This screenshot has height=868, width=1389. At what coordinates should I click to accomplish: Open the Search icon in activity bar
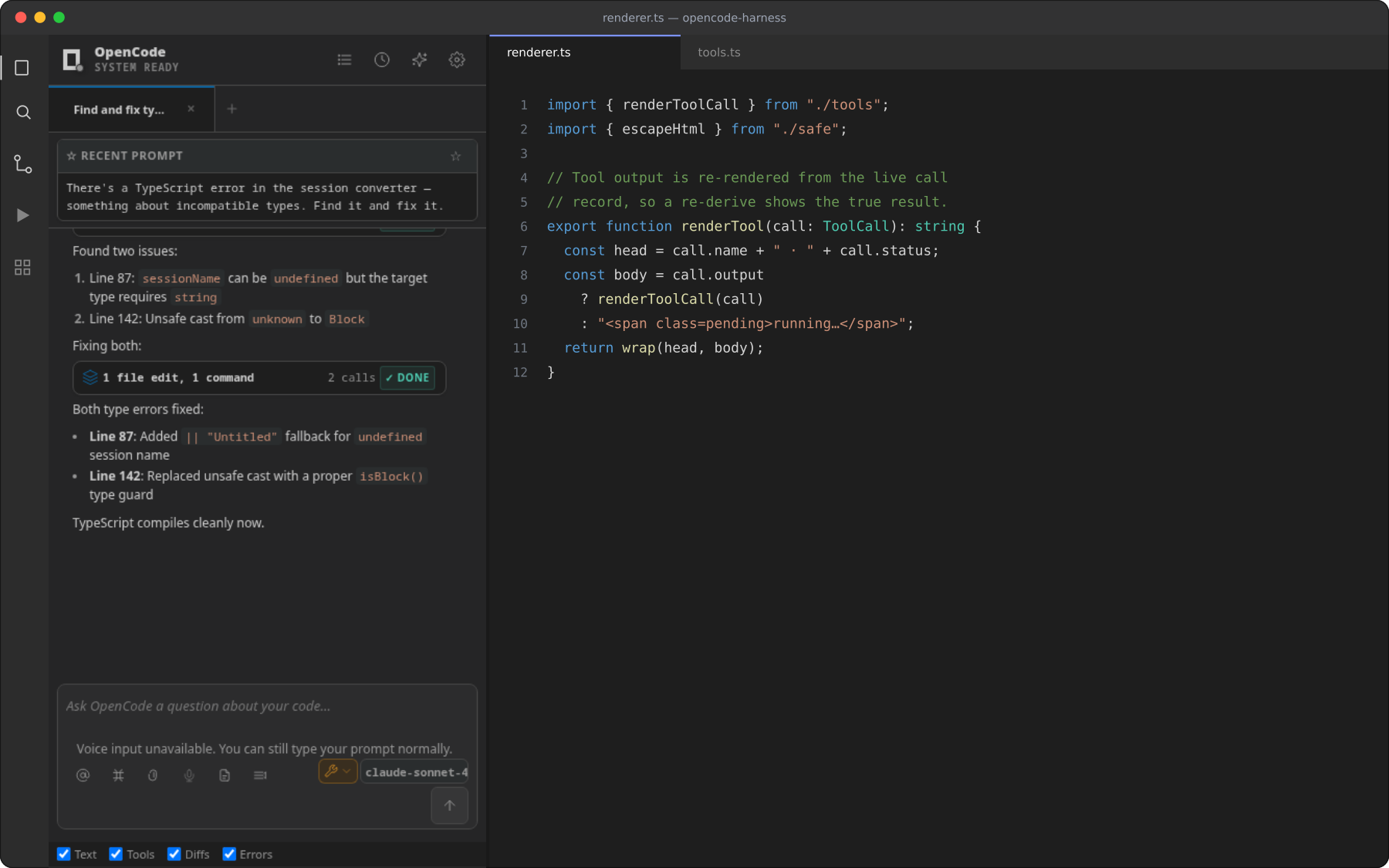pyautogui.click(x=23, y=113)
